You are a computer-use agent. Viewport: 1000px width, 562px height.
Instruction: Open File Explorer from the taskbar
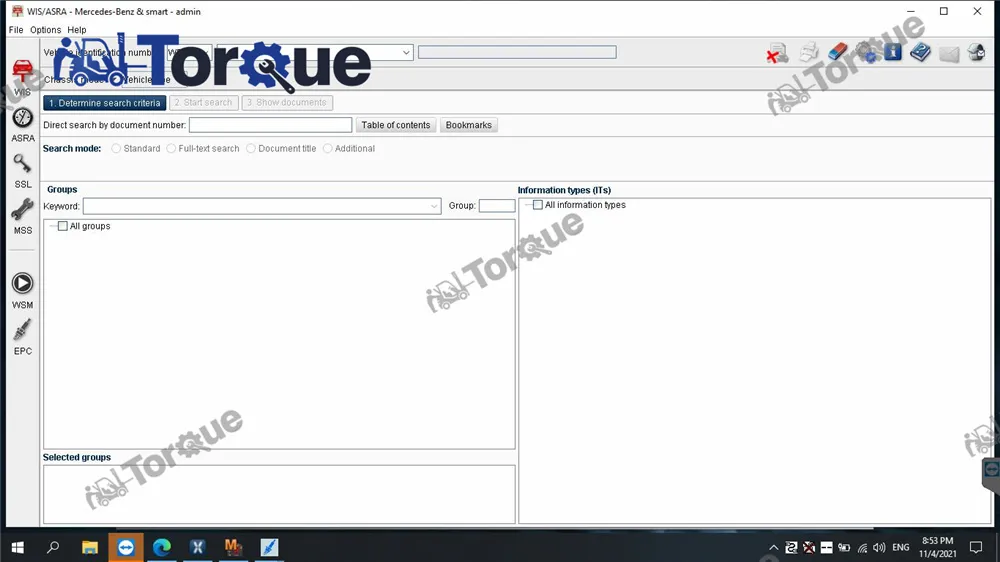pyautogui.click(x=89, y=547)
